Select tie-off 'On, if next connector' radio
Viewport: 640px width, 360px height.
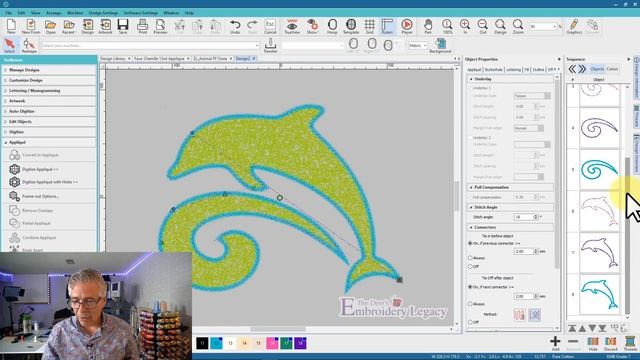click(470, 287)
